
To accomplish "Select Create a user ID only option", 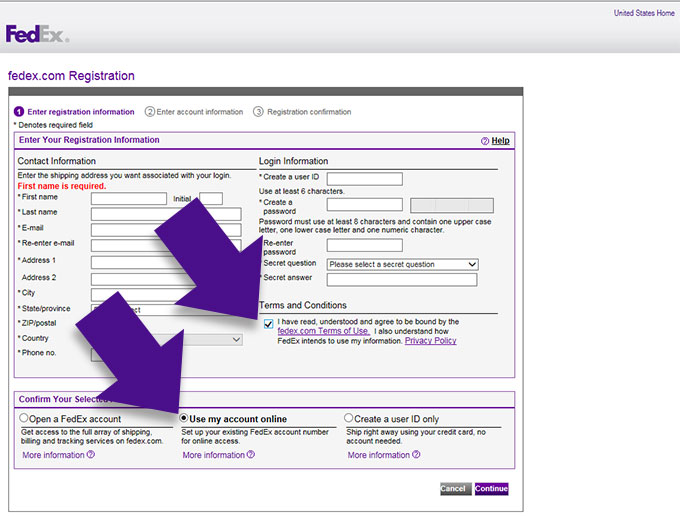I will [x=349, y=418].
